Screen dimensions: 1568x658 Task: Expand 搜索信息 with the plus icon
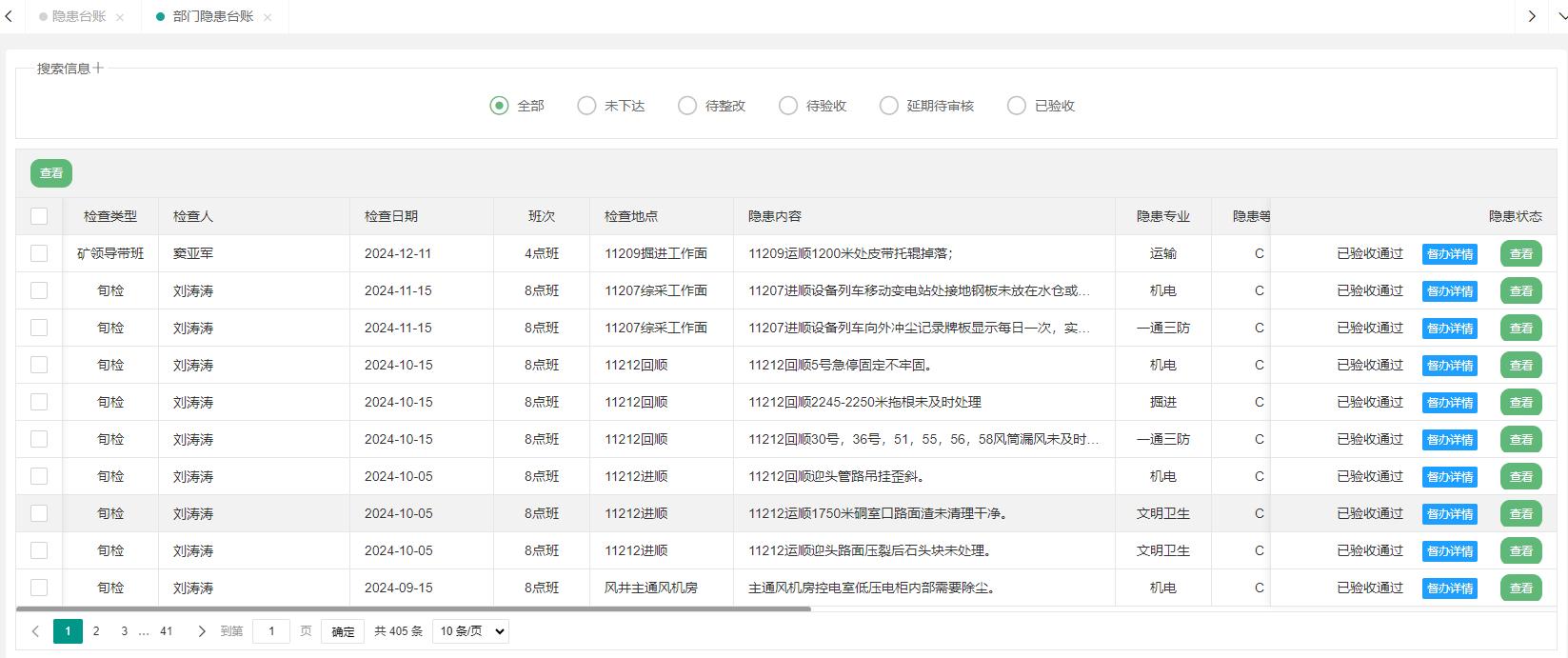(98, 68)
